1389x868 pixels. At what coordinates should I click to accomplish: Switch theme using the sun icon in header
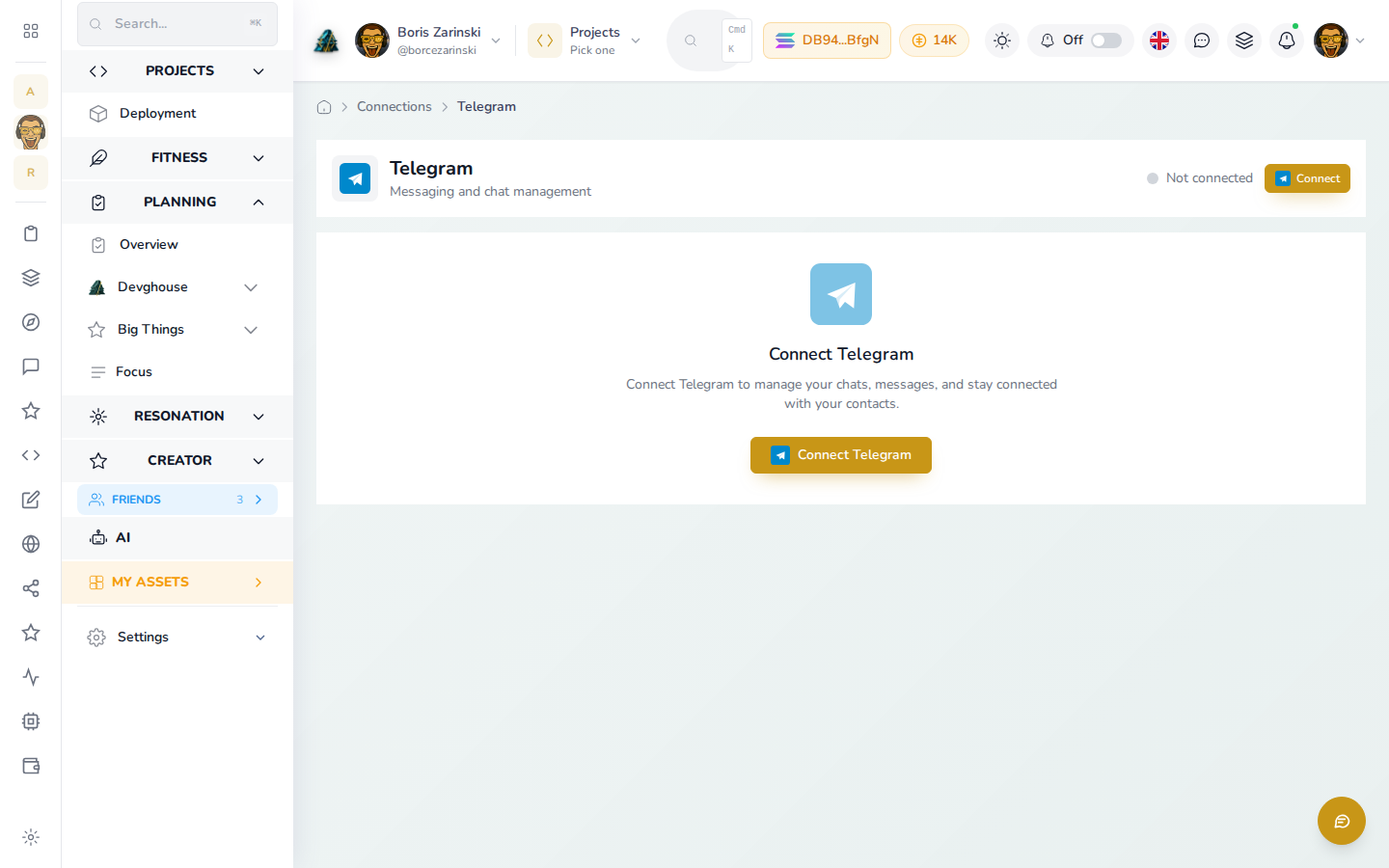[x=1002, y=41]
